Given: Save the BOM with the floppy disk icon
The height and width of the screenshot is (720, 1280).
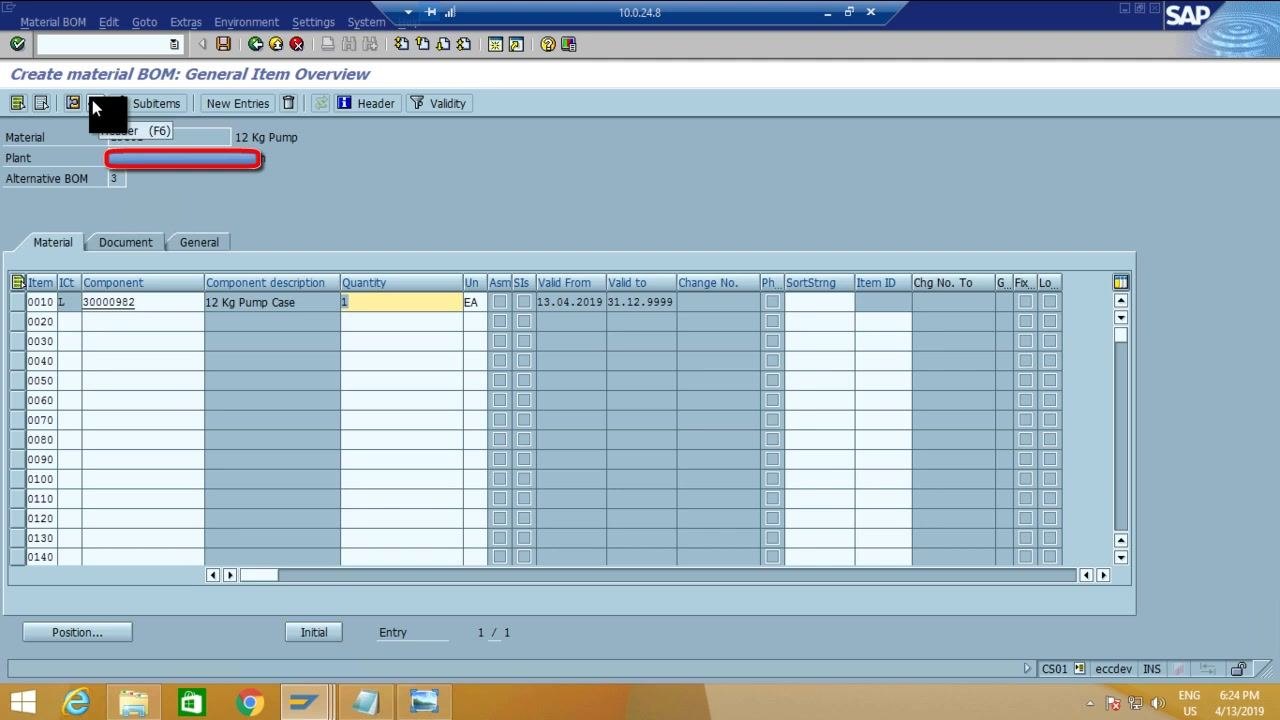Looking at the screenshot, I should click(x=224, y=44).
